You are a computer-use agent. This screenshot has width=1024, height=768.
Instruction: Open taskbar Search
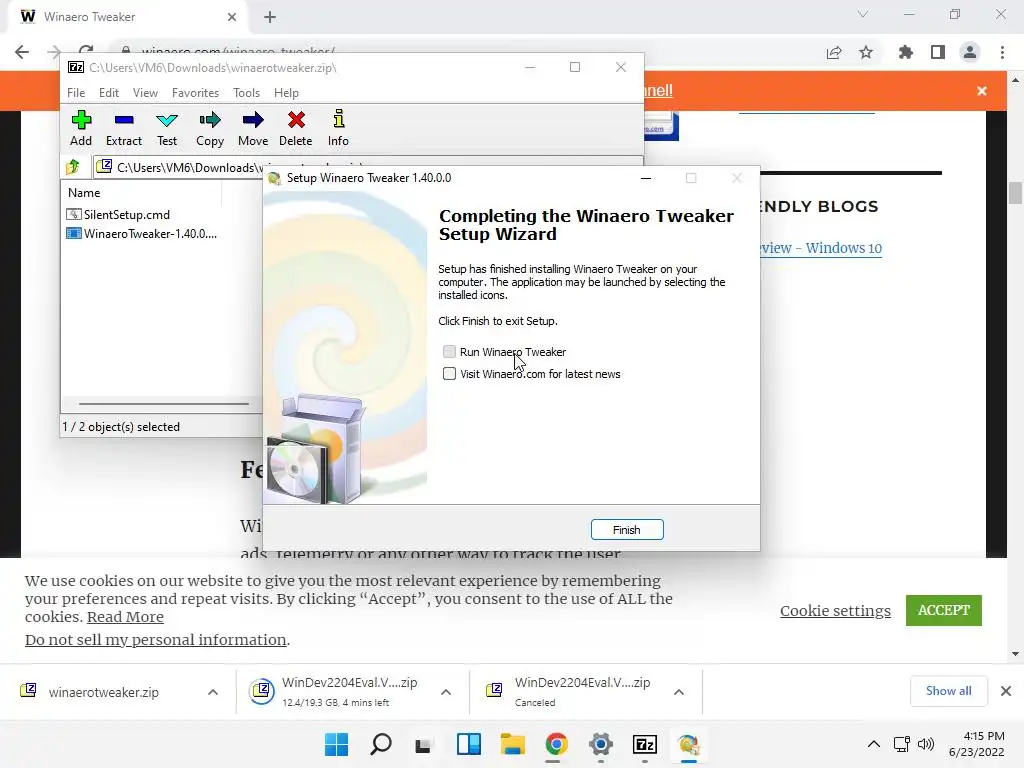tap(381, 744)
